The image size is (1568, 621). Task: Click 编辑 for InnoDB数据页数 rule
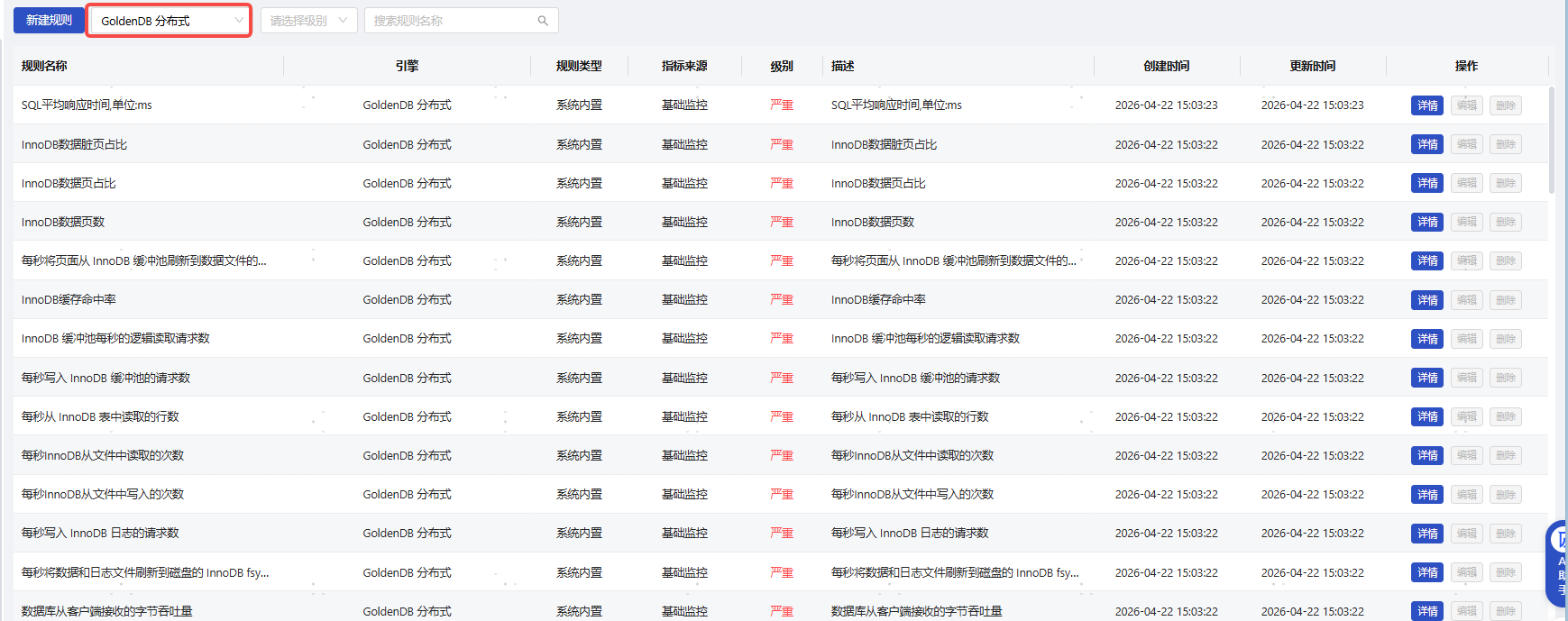tap(1467, 222)
